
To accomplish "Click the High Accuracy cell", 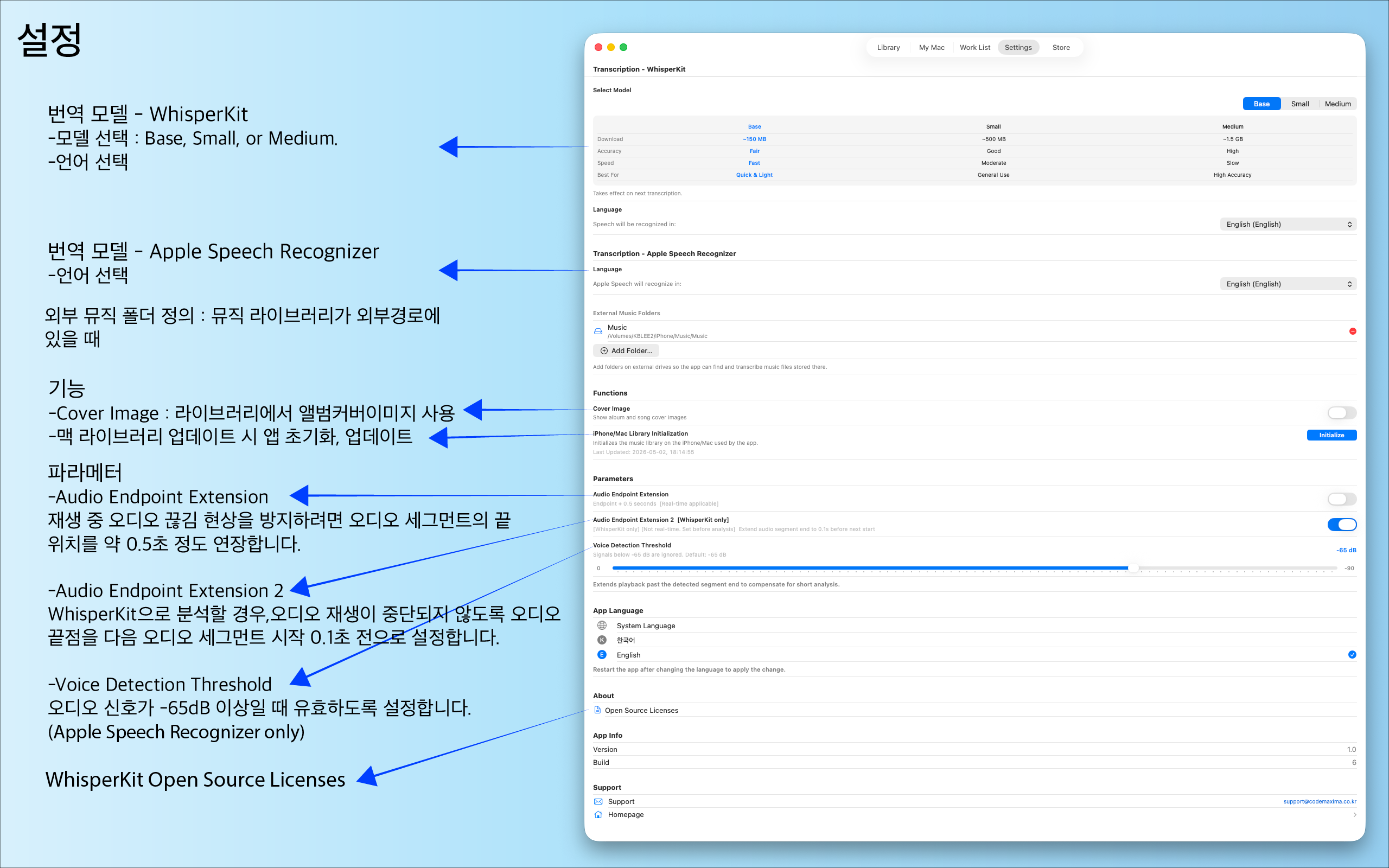I will click(x=1232, y=175).
